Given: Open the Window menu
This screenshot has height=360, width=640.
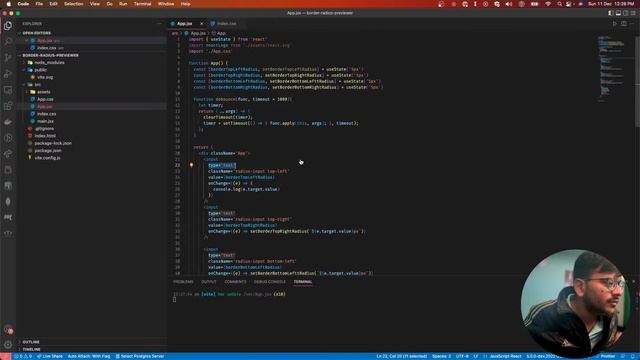Looking at the screenshot, I should coord(166,4).
